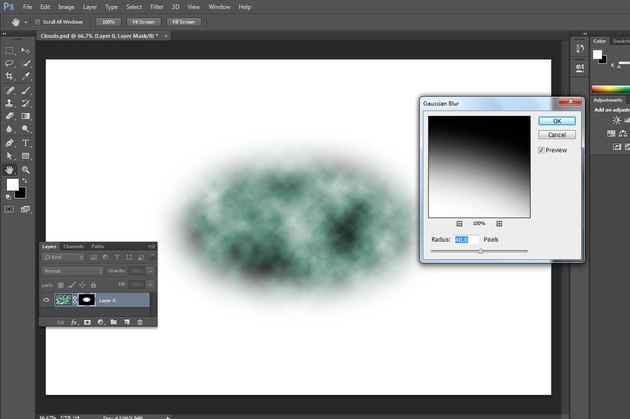Viewport: 630px width, 419px height.
Task: Open the layer filter Kind dropdown
Action: [63, 258]
